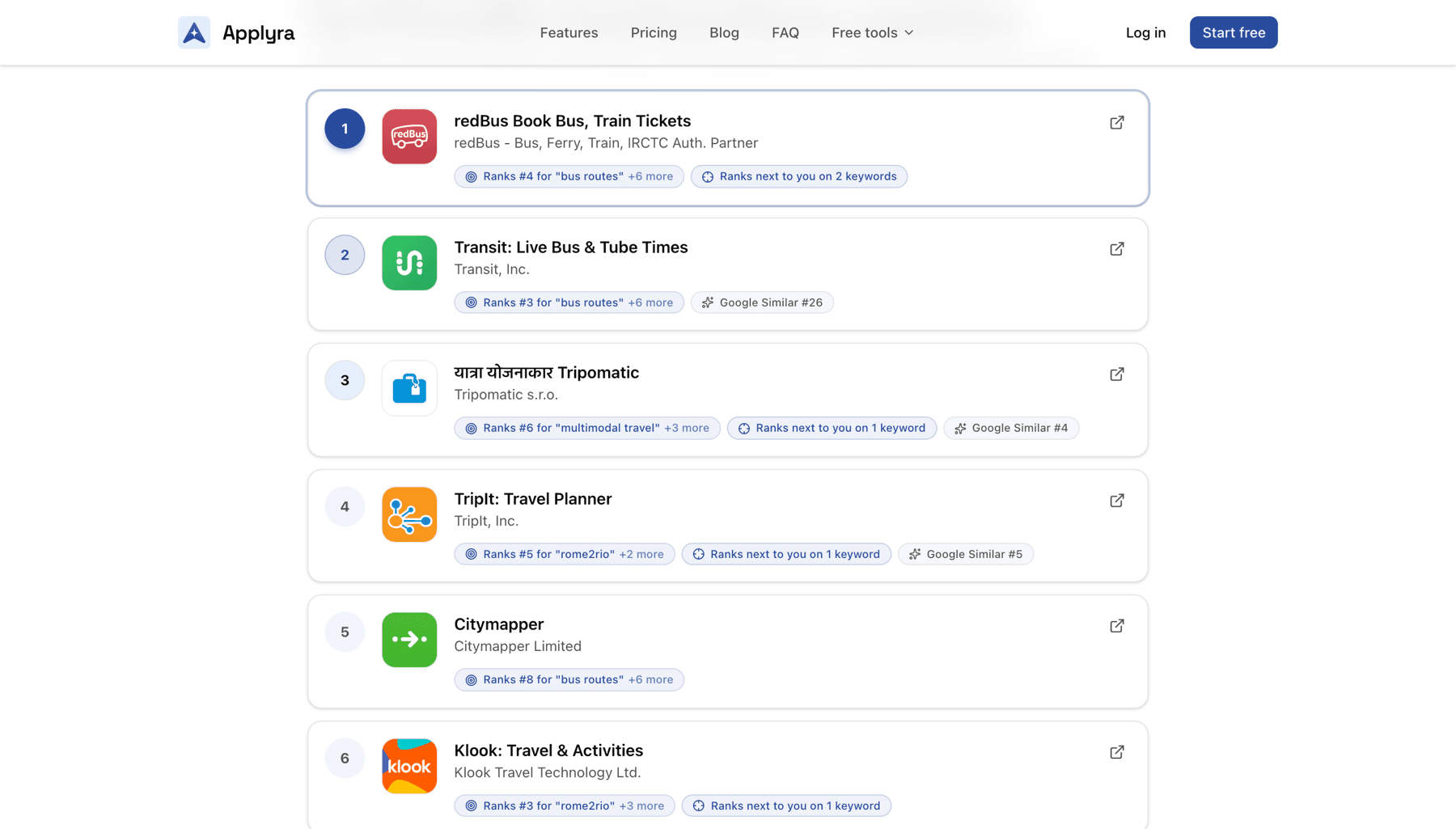The image size is (1456, 829).
Task: Open external link for Citymapper
Action: 1117,625
